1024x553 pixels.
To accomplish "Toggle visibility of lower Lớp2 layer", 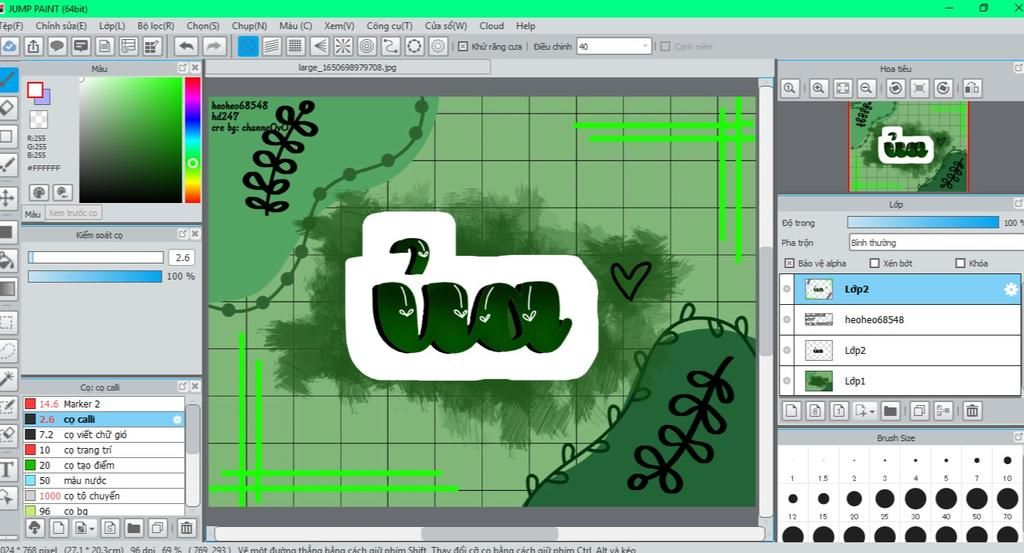I will [x=787, y=350].
